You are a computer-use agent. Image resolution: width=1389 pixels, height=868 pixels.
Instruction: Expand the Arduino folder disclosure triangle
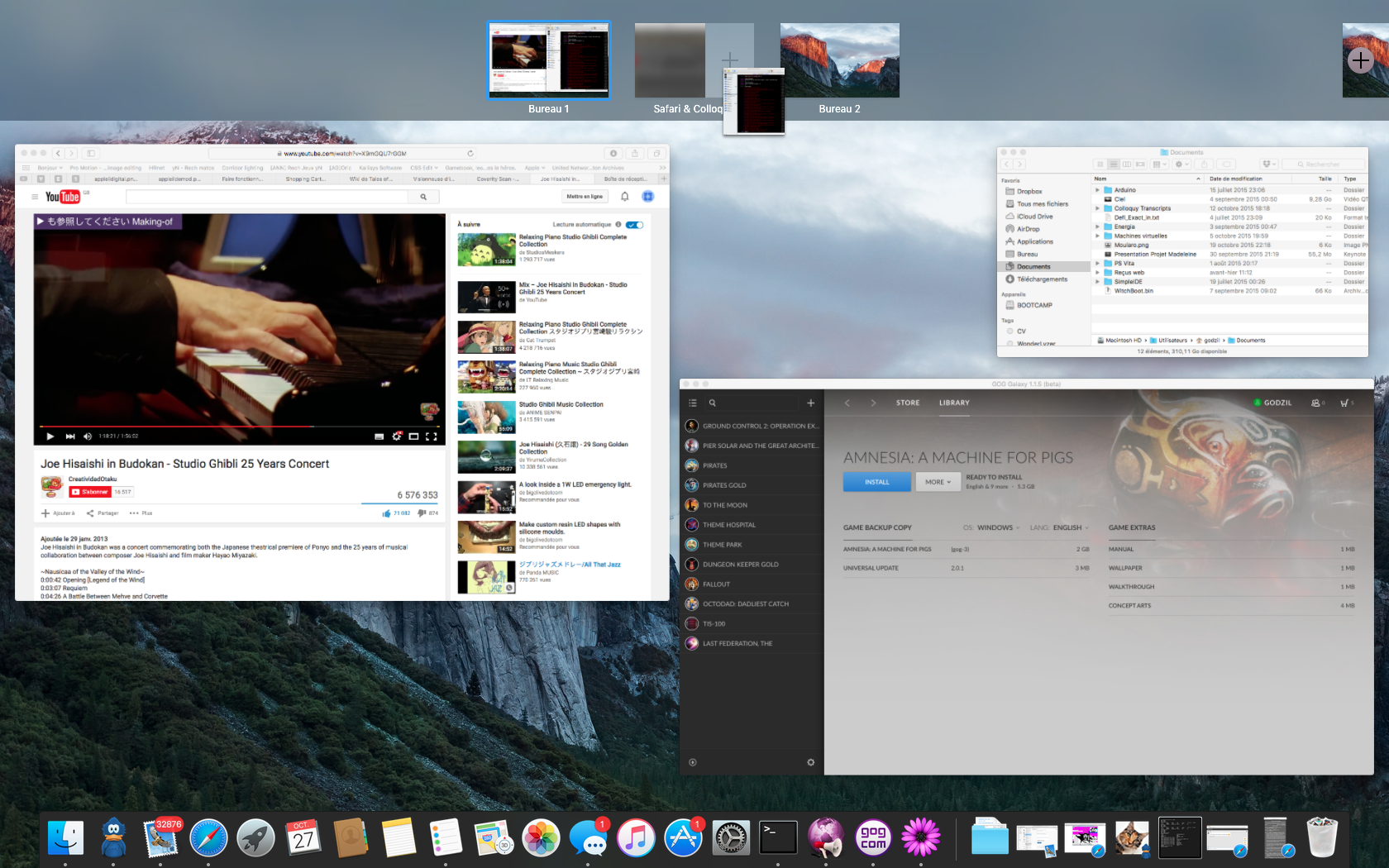(x=1097, y=190)
